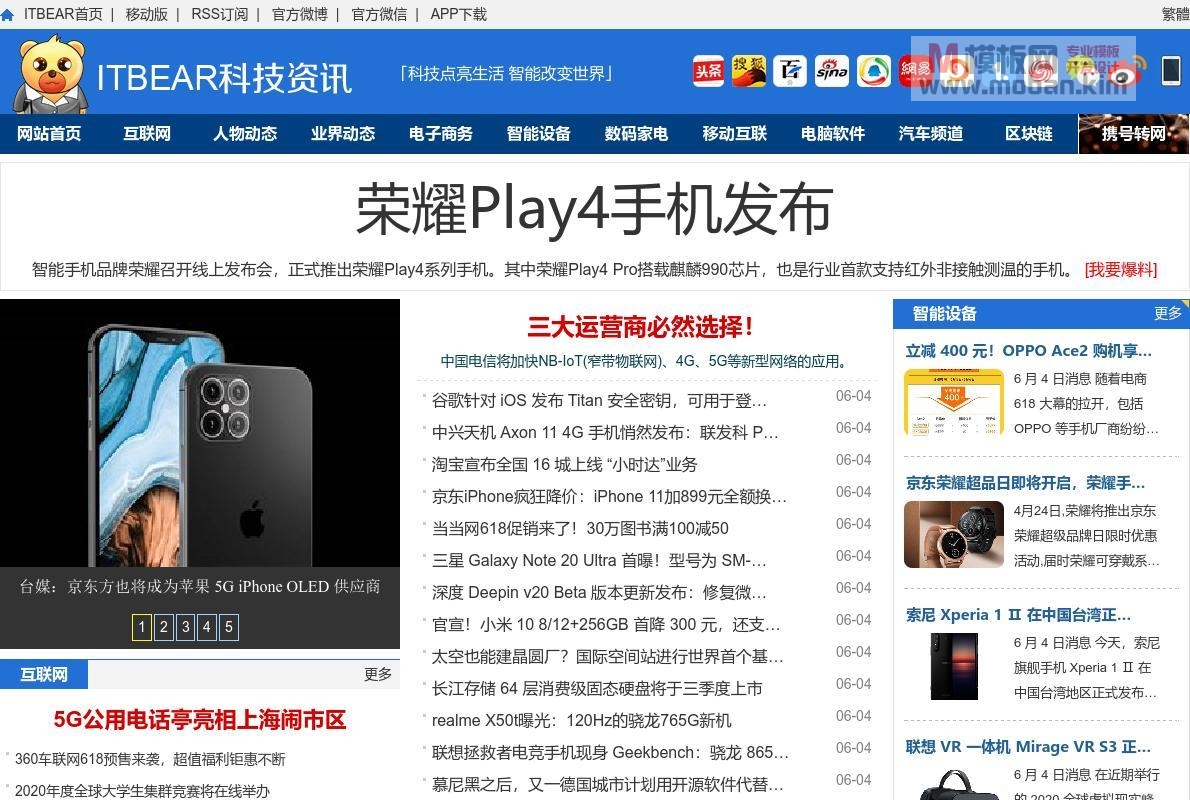Click the 携号转网 banner button
The height and width of the screenshot is (800, 1190).
[x=1134, y=134]
